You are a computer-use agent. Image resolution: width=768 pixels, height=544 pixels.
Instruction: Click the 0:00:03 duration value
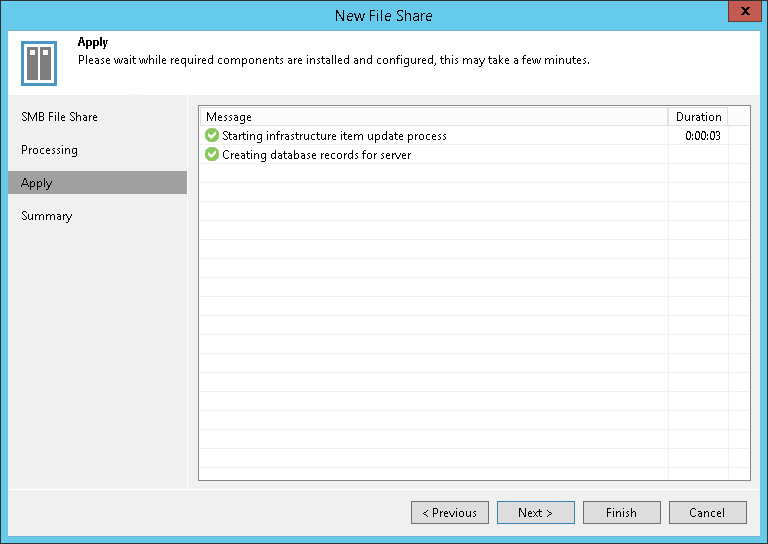coord(703,136)
